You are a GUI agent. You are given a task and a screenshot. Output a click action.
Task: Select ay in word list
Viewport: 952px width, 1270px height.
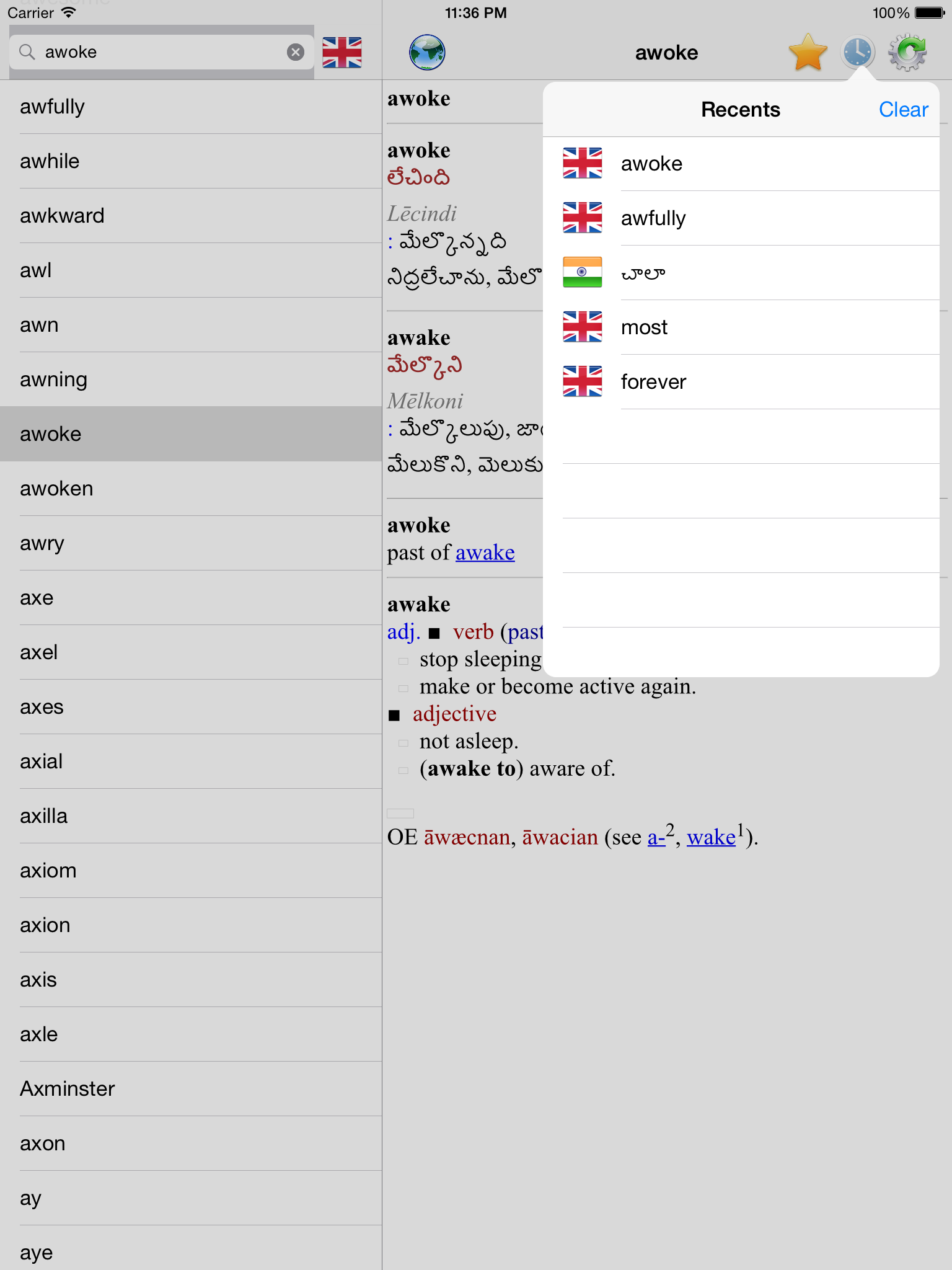click(x=191, y=1198)
